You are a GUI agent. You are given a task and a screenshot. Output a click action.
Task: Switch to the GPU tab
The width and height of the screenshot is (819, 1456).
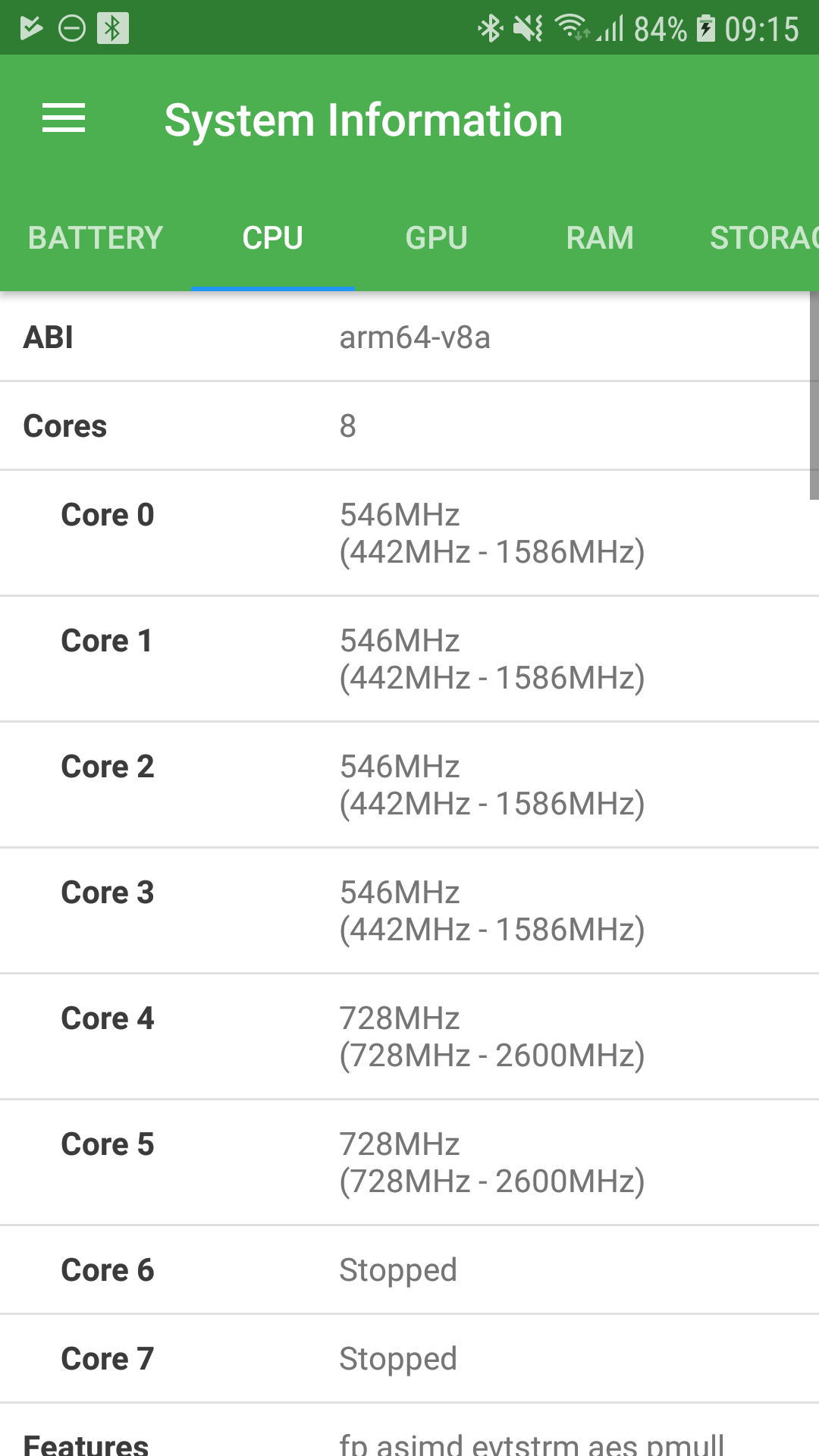pyautogui.click(x=436, y=238)
